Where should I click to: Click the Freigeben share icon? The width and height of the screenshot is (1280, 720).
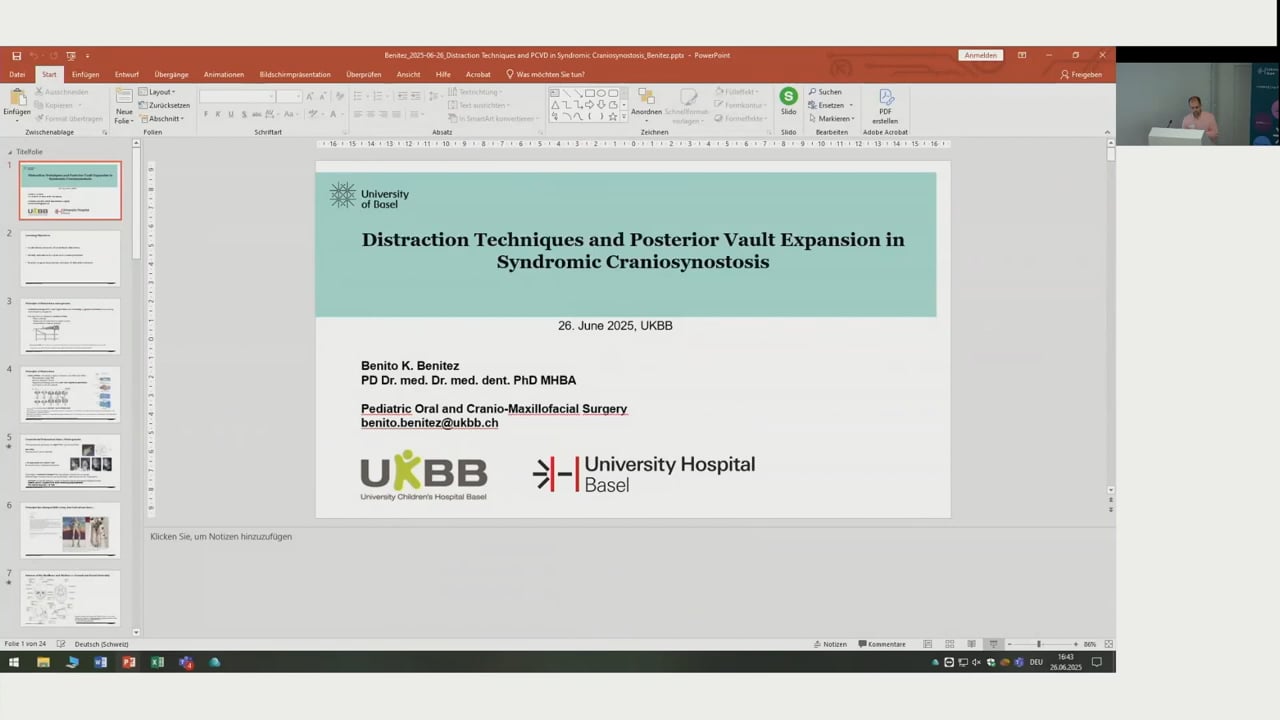tap(1081, 74)
